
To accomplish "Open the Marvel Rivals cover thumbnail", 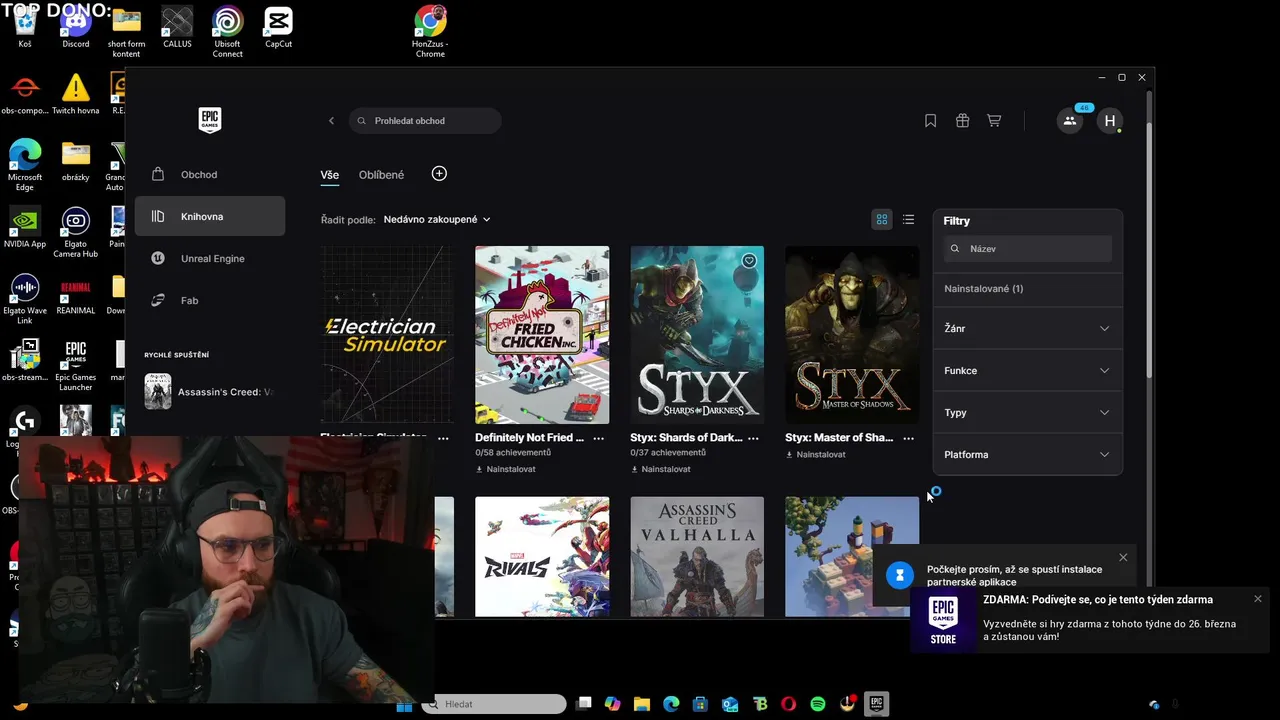I will tap(542, 557).
